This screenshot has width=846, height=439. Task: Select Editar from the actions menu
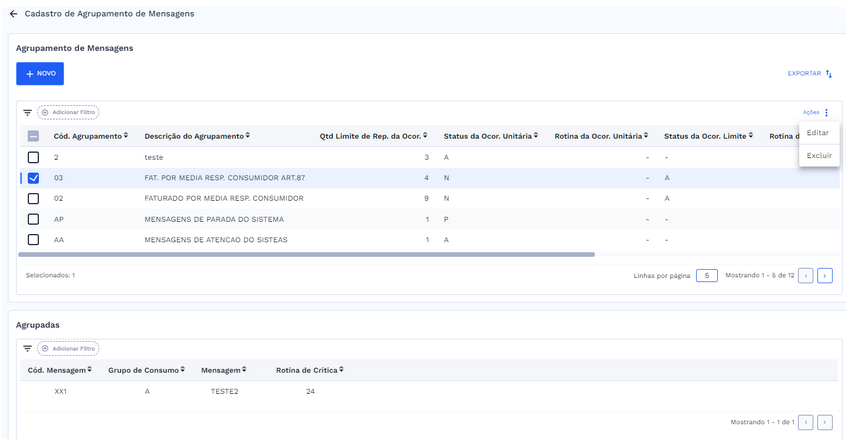point(817,133)
